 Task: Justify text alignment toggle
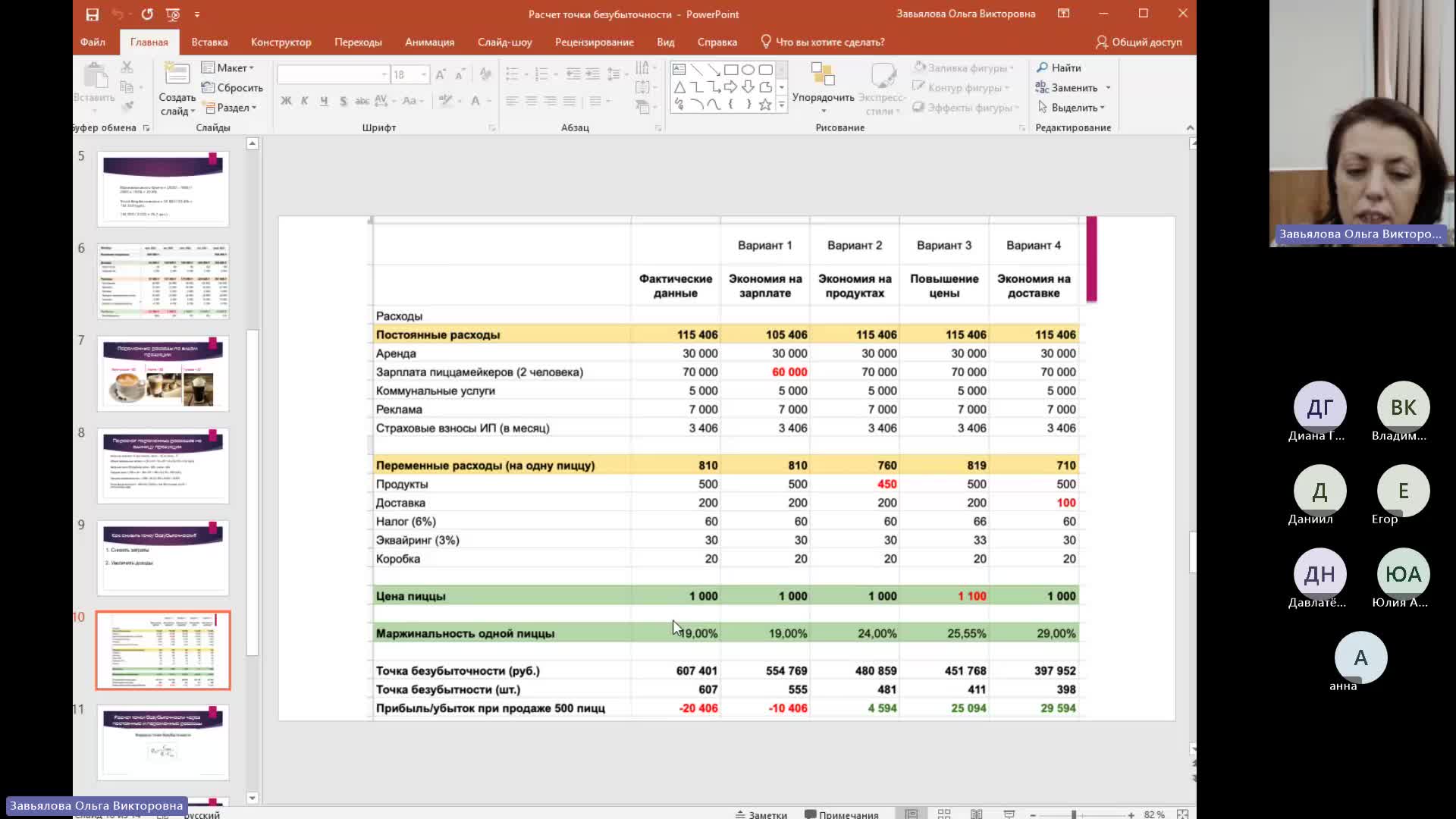(x=569, y=101)
